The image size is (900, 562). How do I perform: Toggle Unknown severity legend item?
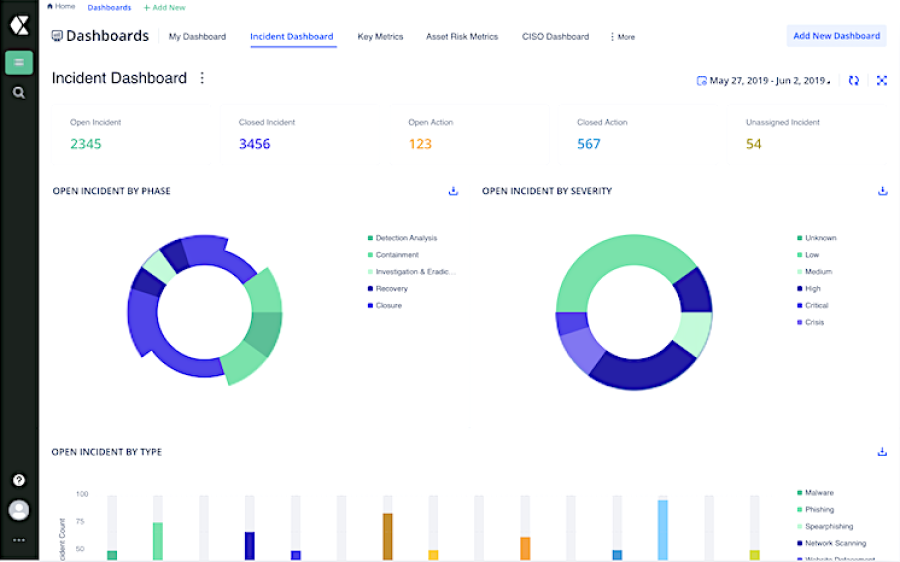(817, 238)
